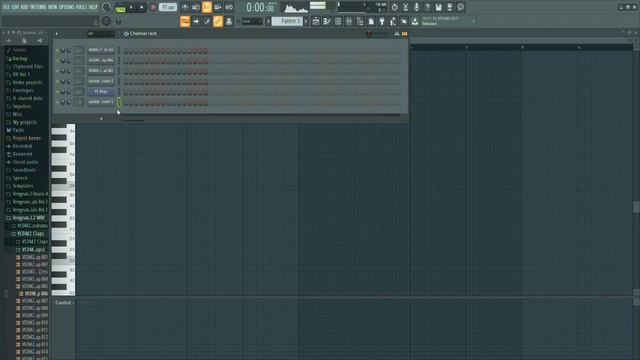The height and width of the screenshot is (360, 640).
Task: Toggle the highlighted link (multilink) icon
Action: 218,21
